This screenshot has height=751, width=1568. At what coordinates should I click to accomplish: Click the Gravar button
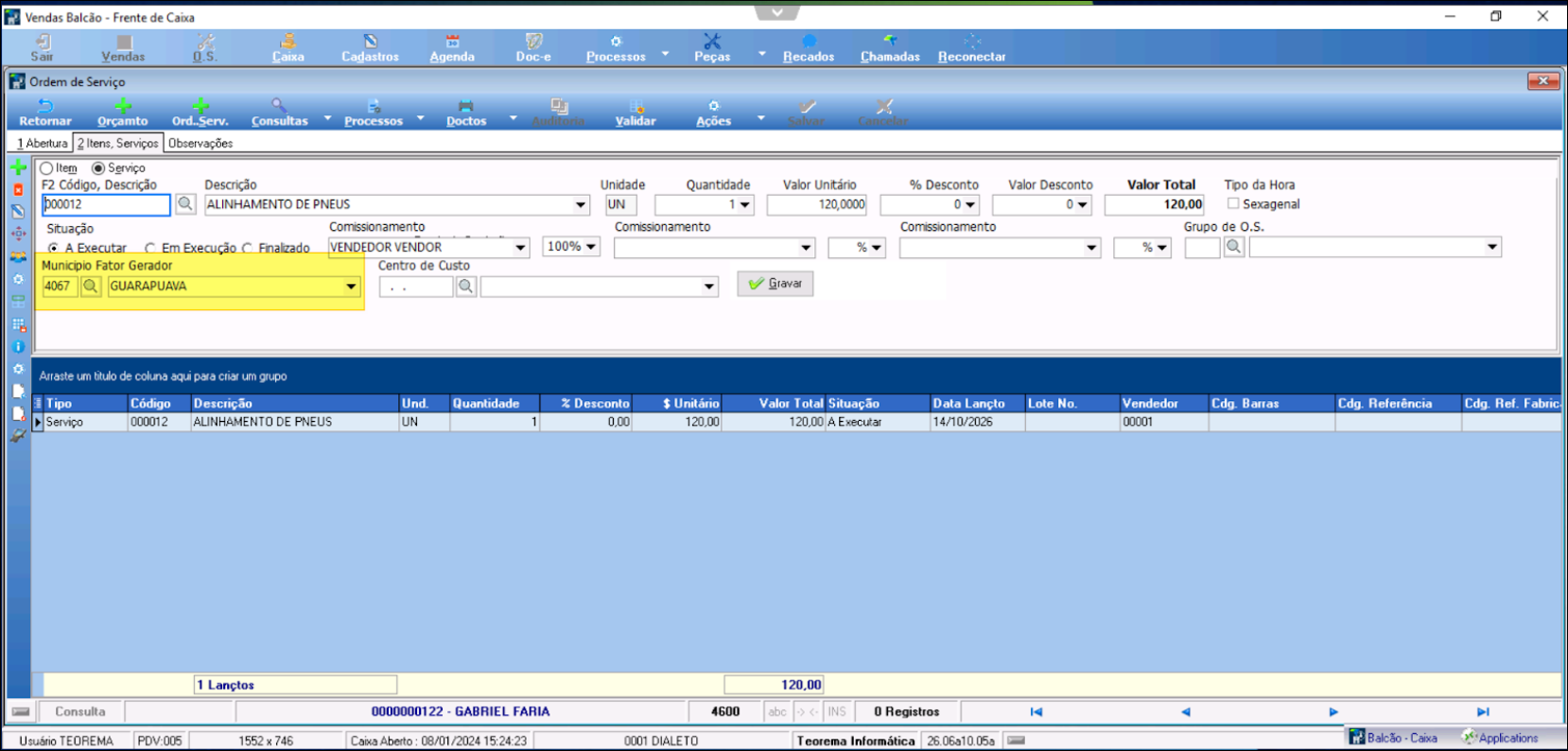(x=775, y=284)
